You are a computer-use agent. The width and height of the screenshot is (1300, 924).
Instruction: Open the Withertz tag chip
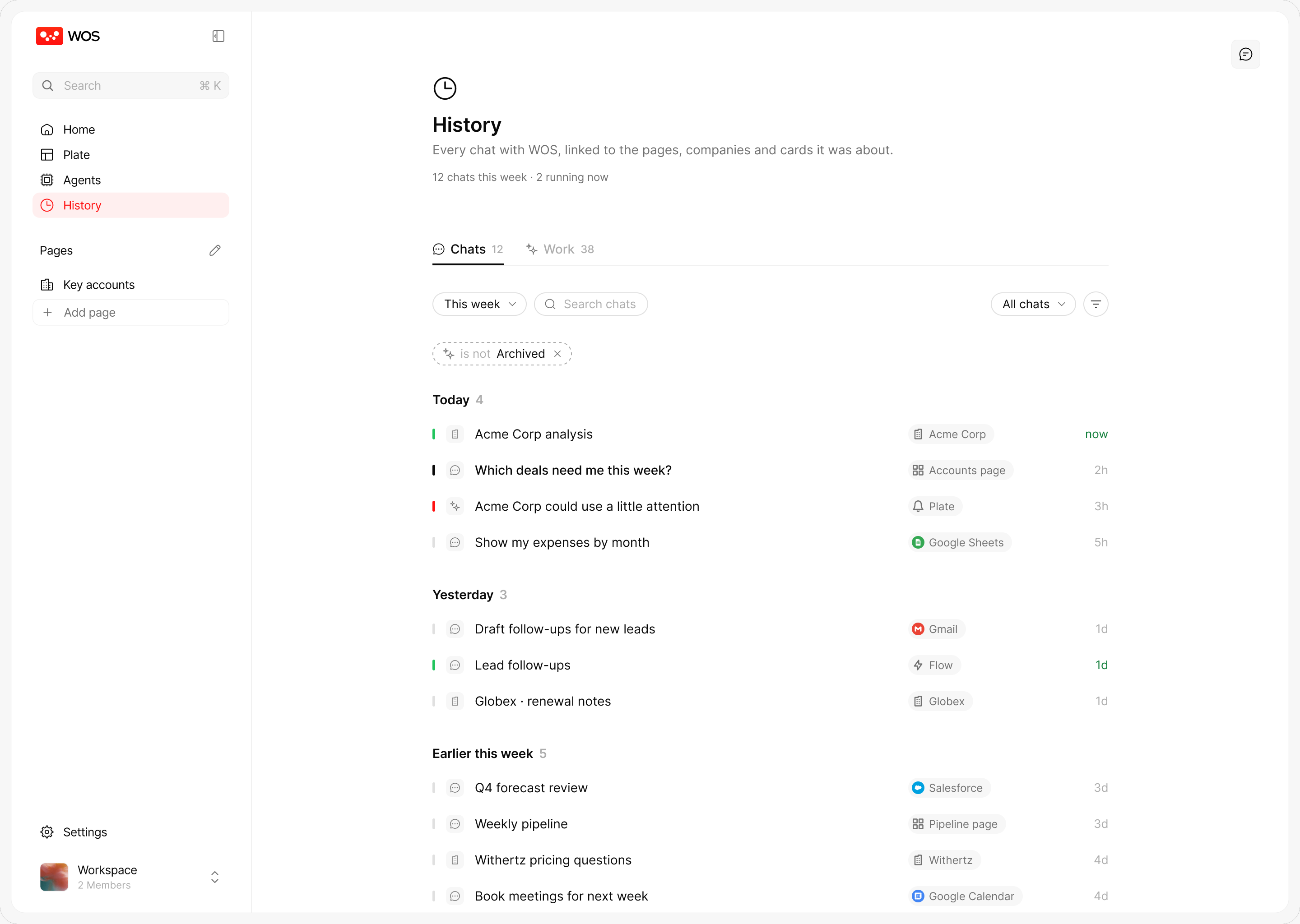[x=944, y=859]
